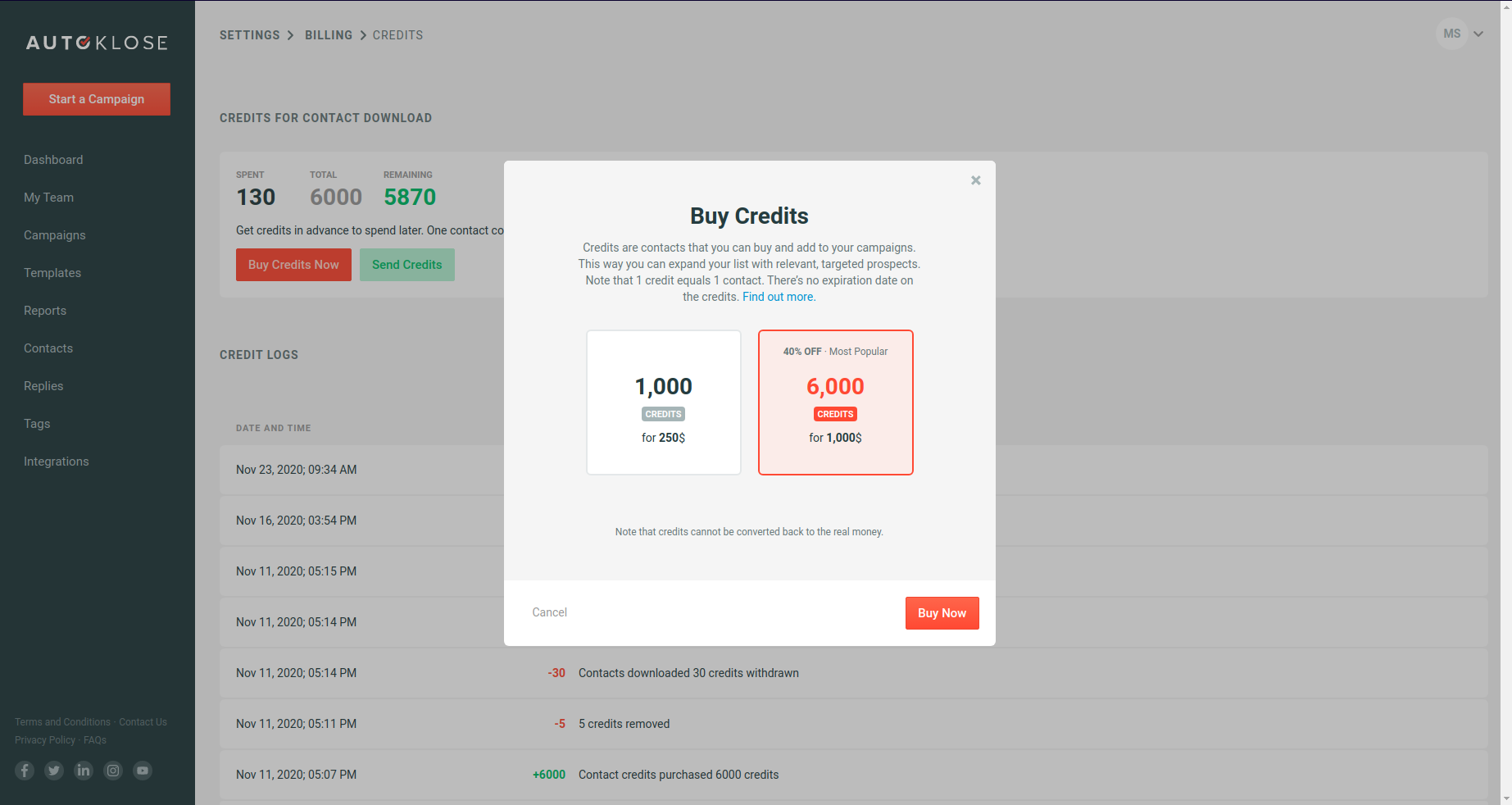Viewport: 1512px width, 805px height.
Task: Open Dashboard from the sidebar
Action: (53, 160)
